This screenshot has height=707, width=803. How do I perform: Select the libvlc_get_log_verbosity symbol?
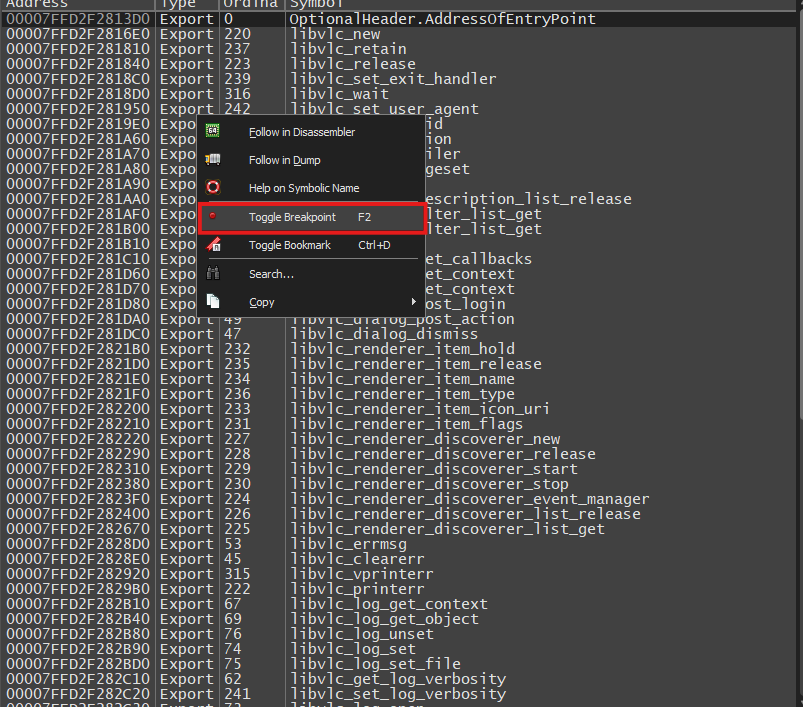click(x=397, y=679)
